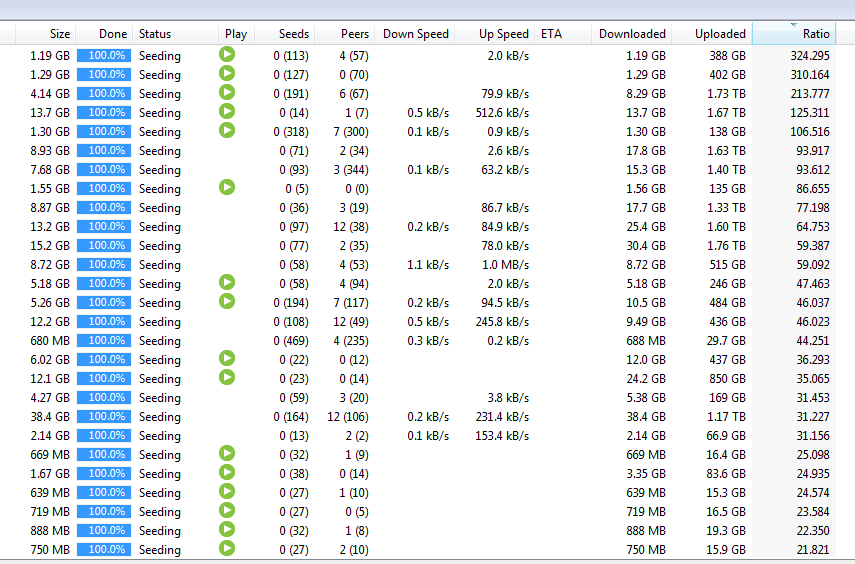Click the 29.7 GB uploaded cell

(x=726, y=341)
